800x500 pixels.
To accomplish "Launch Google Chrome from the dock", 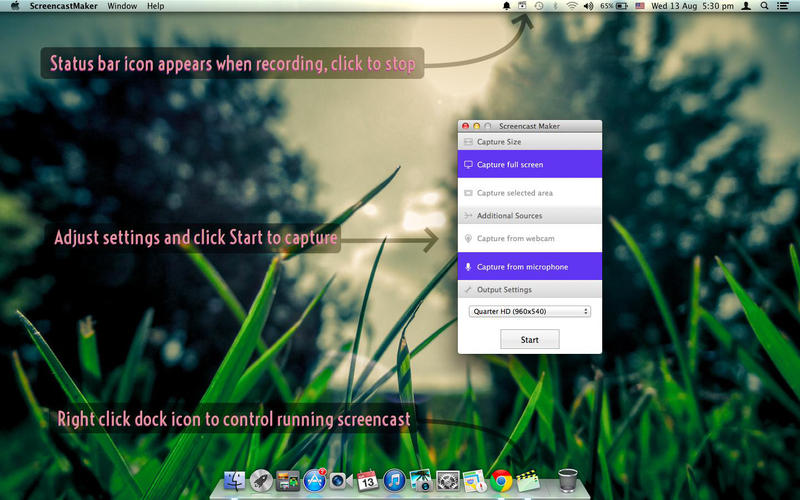I will [501, 480].
